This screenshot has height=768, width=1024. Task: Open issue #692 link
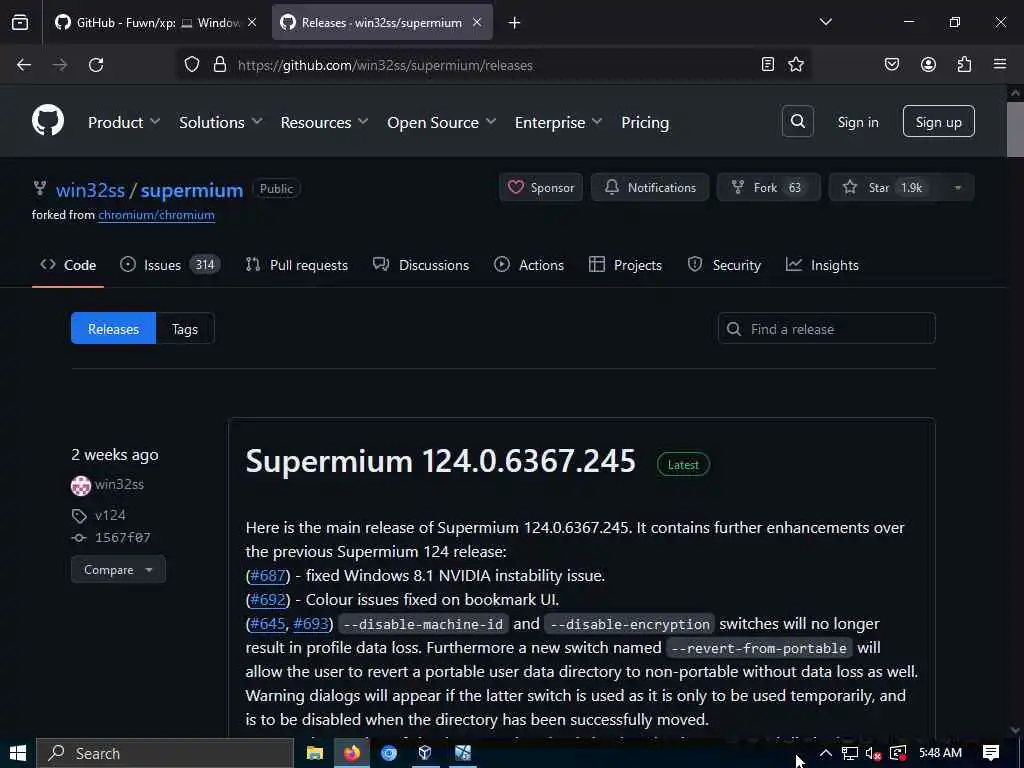(x=268, y=600)
